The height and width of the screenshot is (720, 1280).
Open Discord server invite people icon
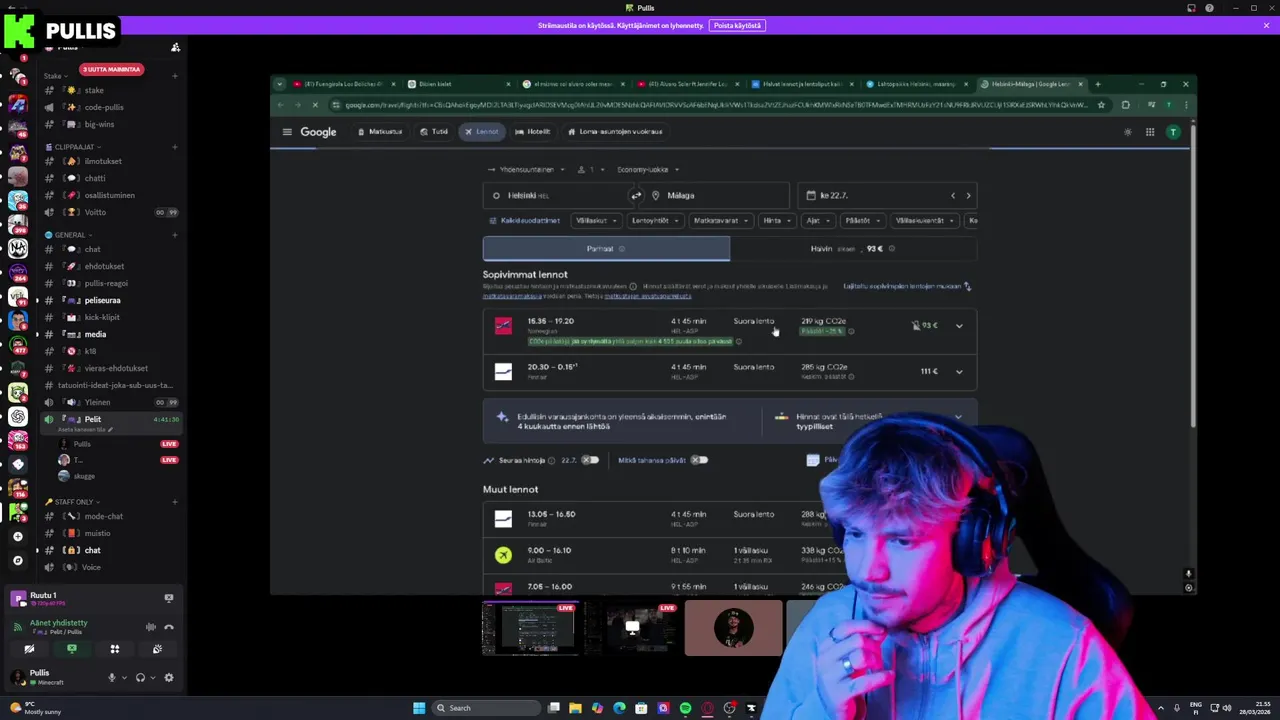click(176, 47)
